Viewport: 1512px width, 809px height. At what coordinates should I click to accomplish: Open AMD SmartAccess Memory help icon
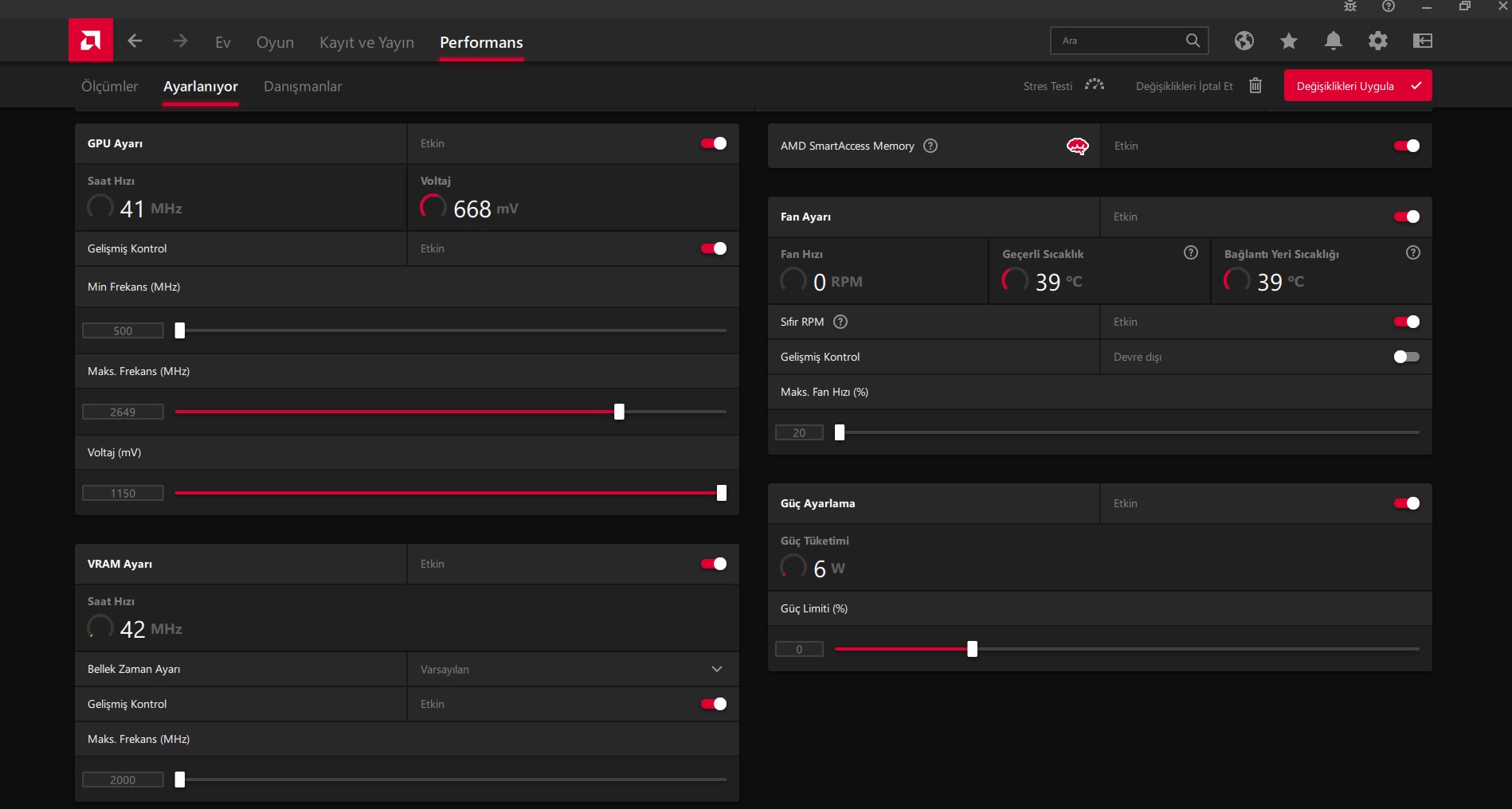tap(930, 146)
